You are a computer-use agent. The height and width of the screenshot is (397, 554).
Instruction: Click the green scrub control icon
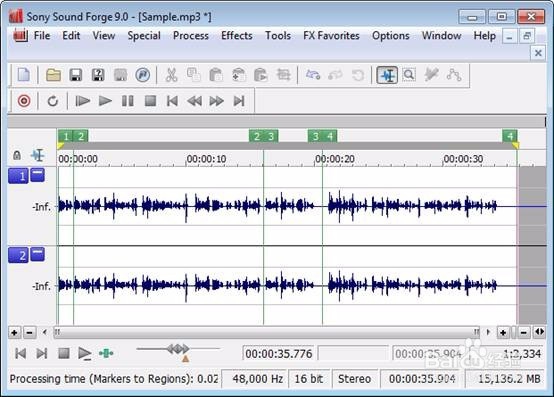(x=106, y=353)
